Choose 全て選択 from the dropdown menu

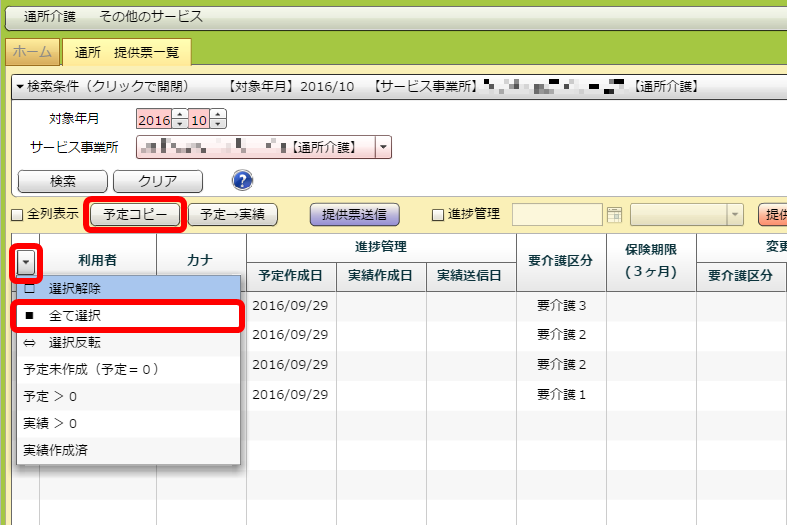[x=74, y=315]
